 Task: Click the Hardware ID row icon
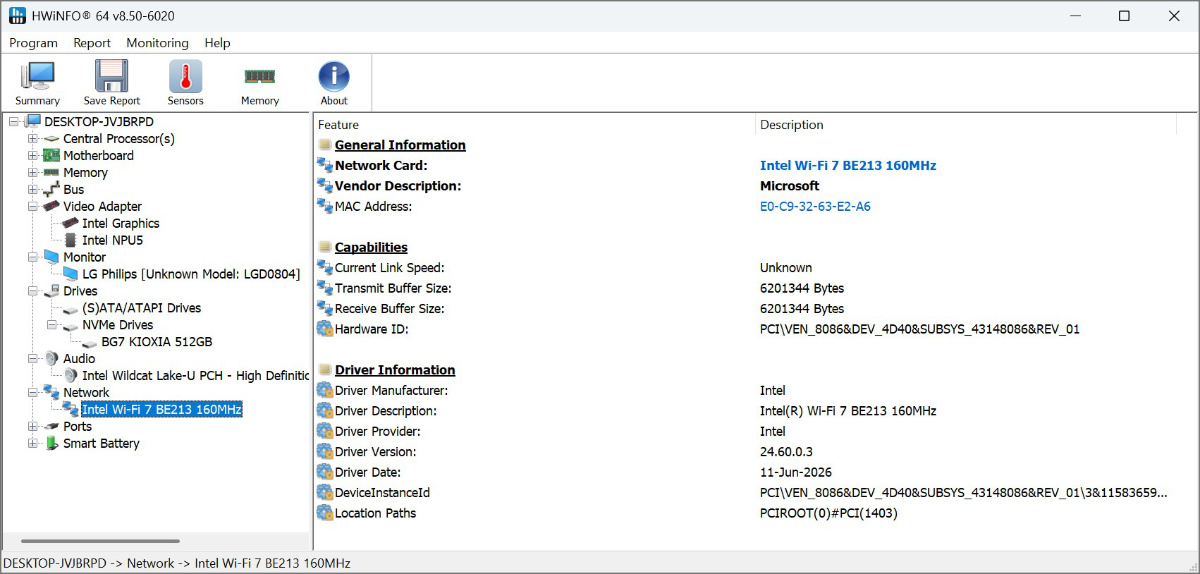325,329
